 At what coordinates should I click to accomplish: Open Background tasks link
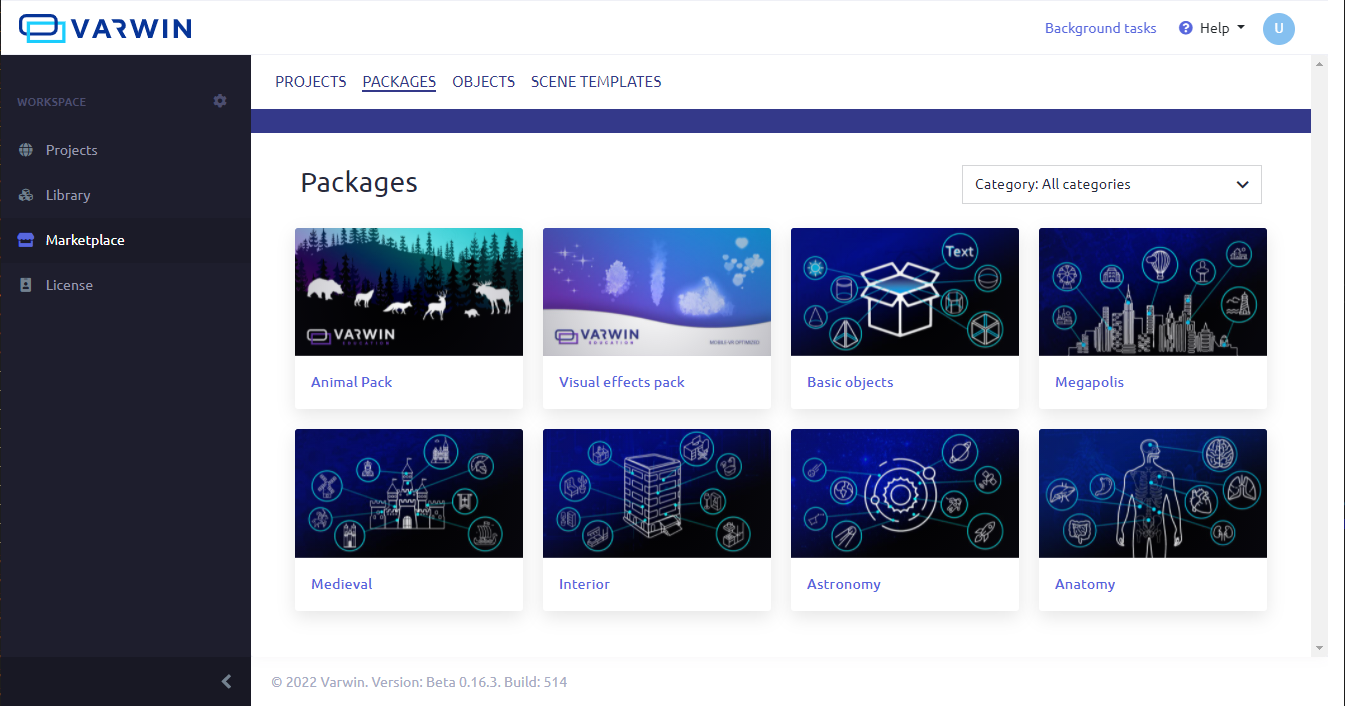[1100, 28]
